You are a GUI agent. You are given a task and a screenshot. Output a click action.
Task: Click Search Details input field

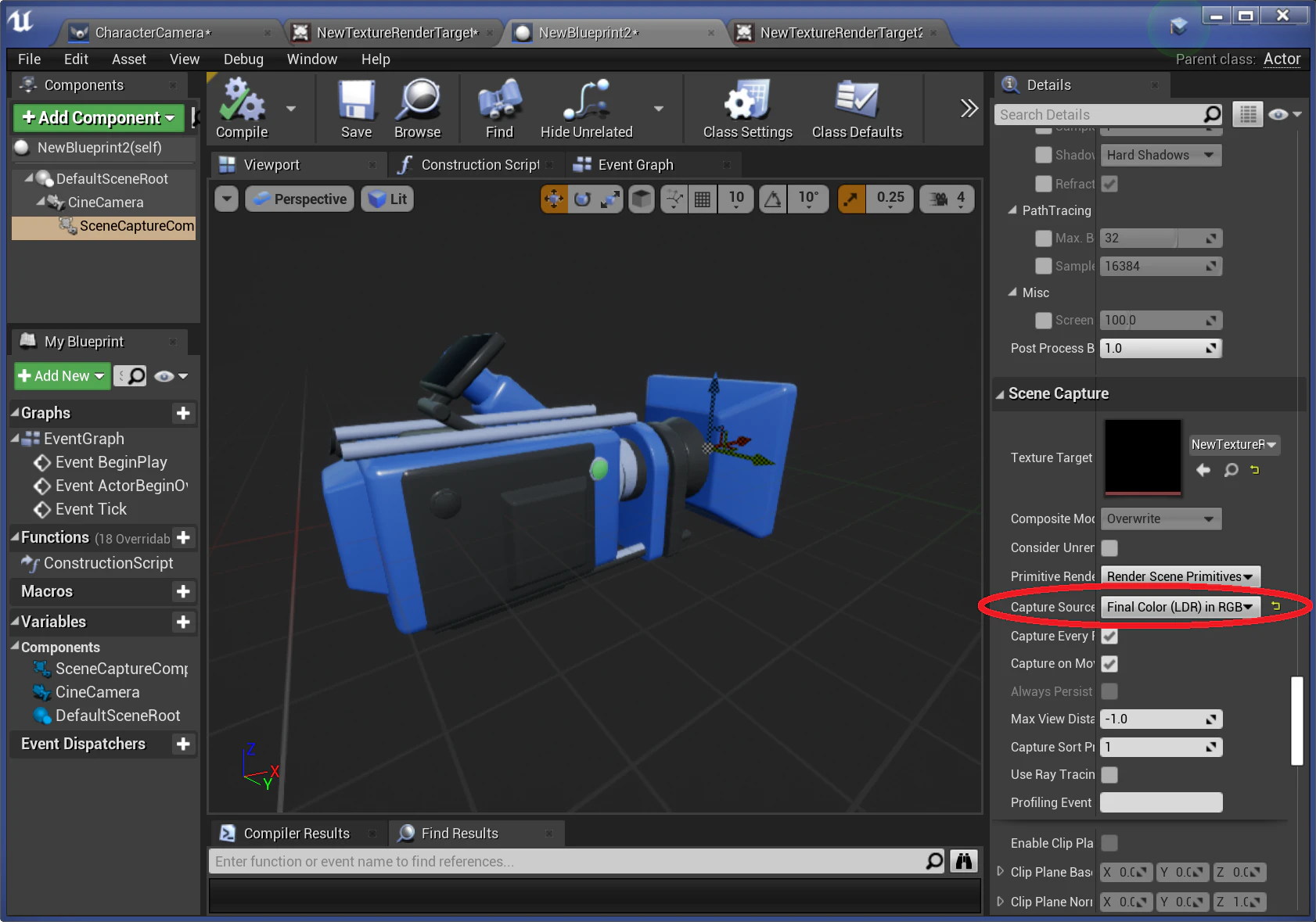pyautogui.click(x=1109, y=114)
